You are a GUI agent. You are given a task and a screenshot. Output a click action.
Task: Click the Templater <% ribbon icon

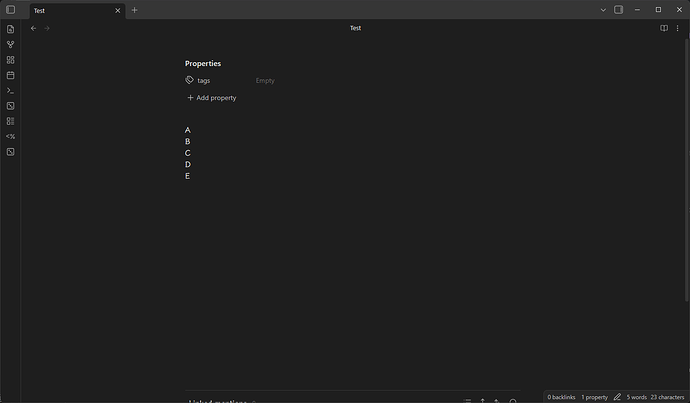[11, 136]
